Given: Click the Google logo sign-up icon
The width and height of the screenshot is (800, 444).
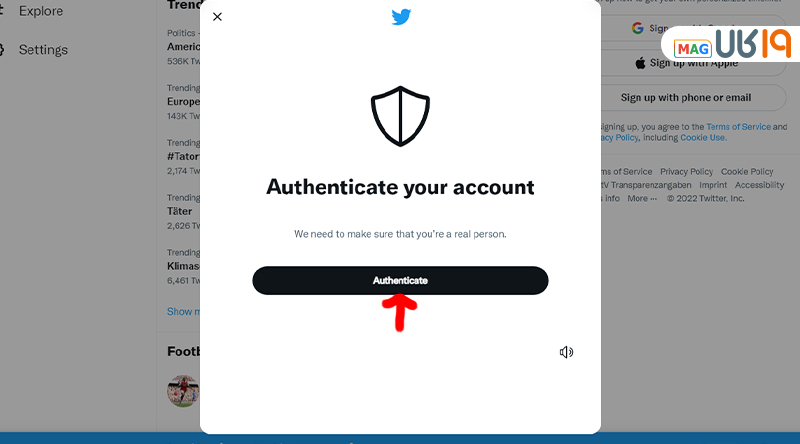Looking at the screenshot, I should click(638, 28).
